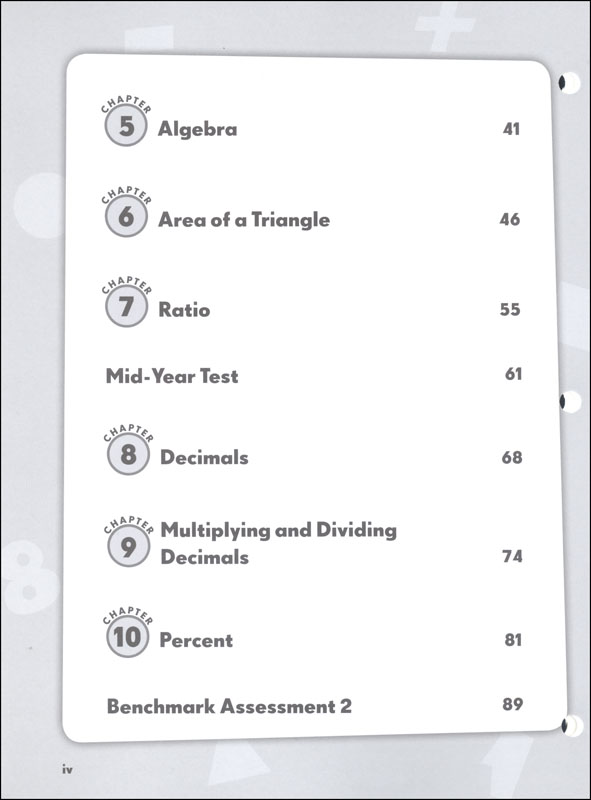Viewport: 591px width, 800px height.
Task: Open Multiplying and Dividing Decimals entry
Action: click(x=279, y=543)
